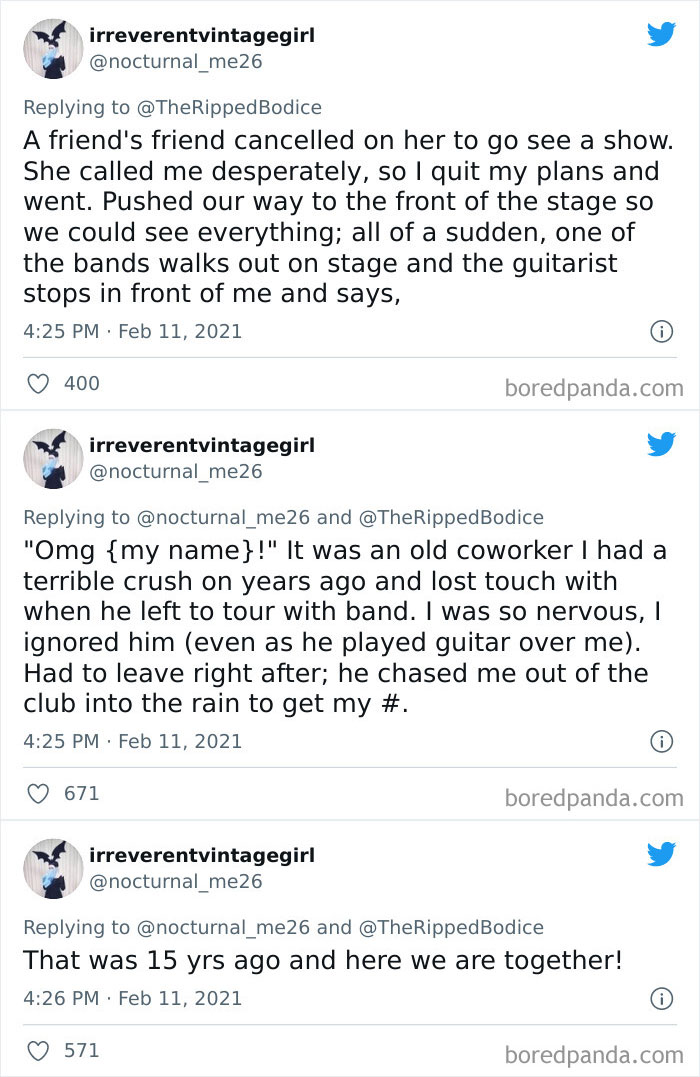Click the Twitter bird icon on the second tweet

click(x=662, y=444)
